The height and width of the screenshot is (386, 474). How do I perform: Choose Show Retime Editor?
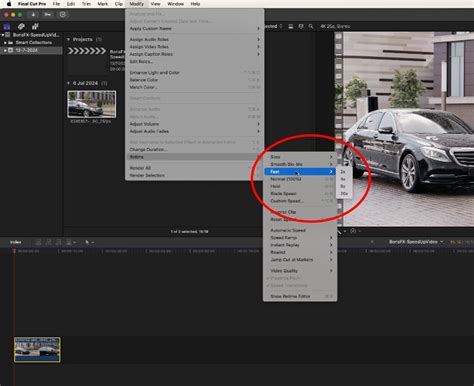(300, 296)
